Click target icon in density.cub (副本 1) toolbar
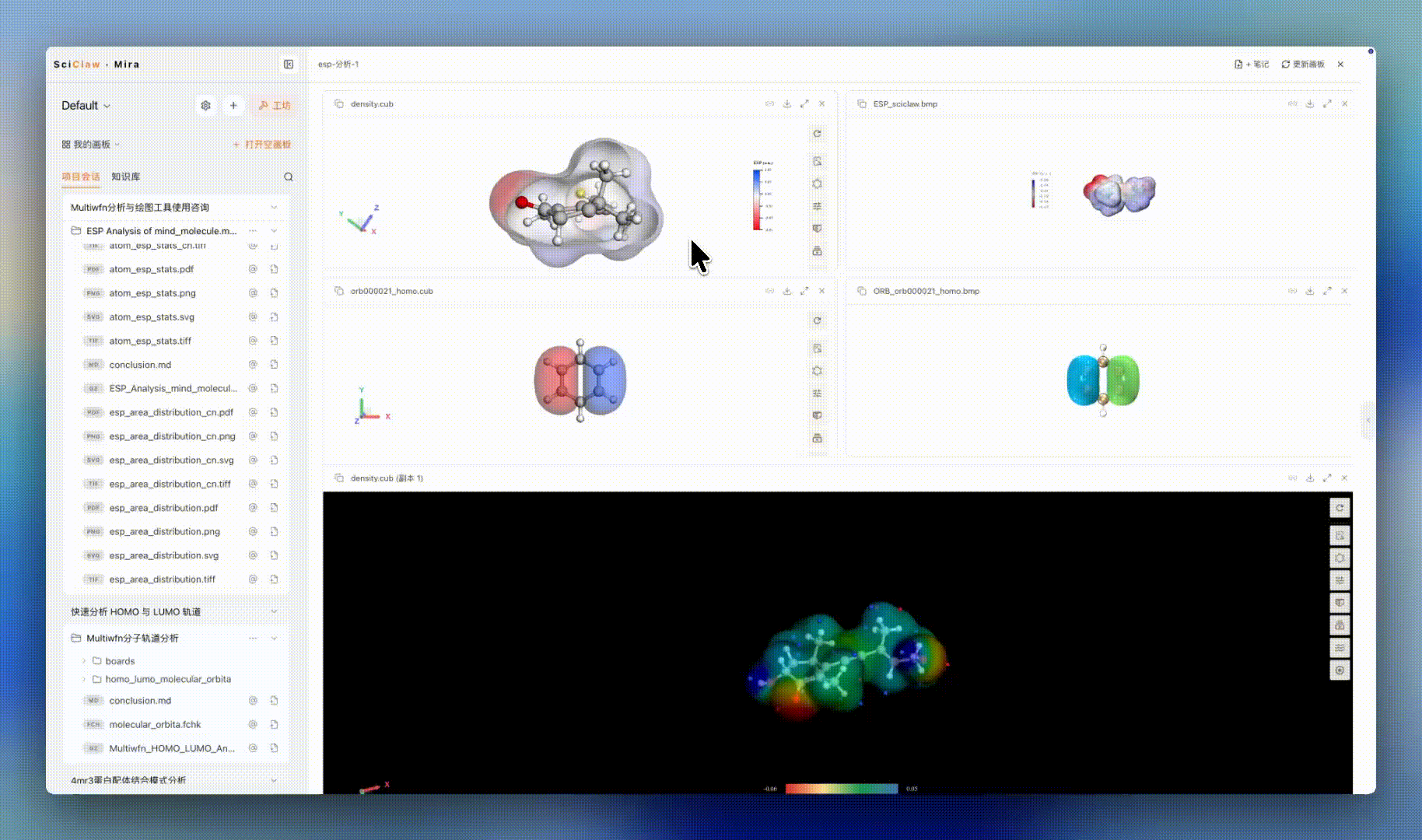Screen dimensions: 1422x840 coord(1340,670)
